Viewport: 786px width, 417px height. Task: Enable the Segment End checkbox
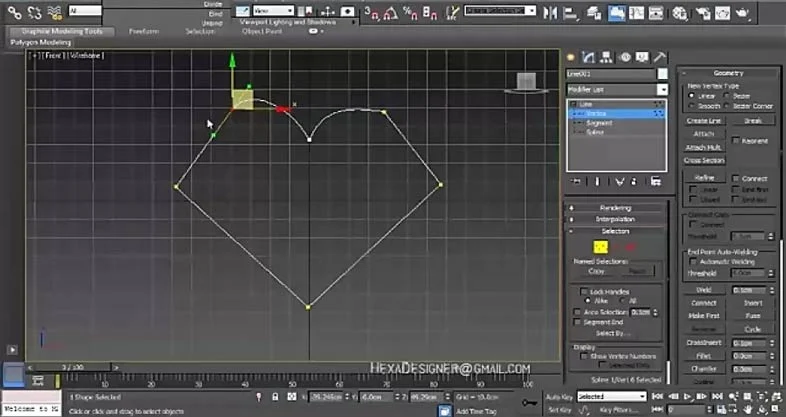tap(577, 322)
